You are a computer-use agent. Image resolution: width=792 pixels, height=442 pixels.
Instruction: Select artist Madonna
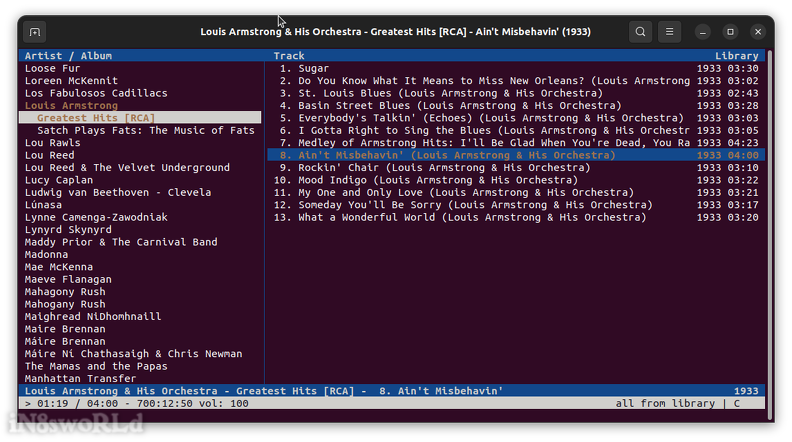[46, 255]
